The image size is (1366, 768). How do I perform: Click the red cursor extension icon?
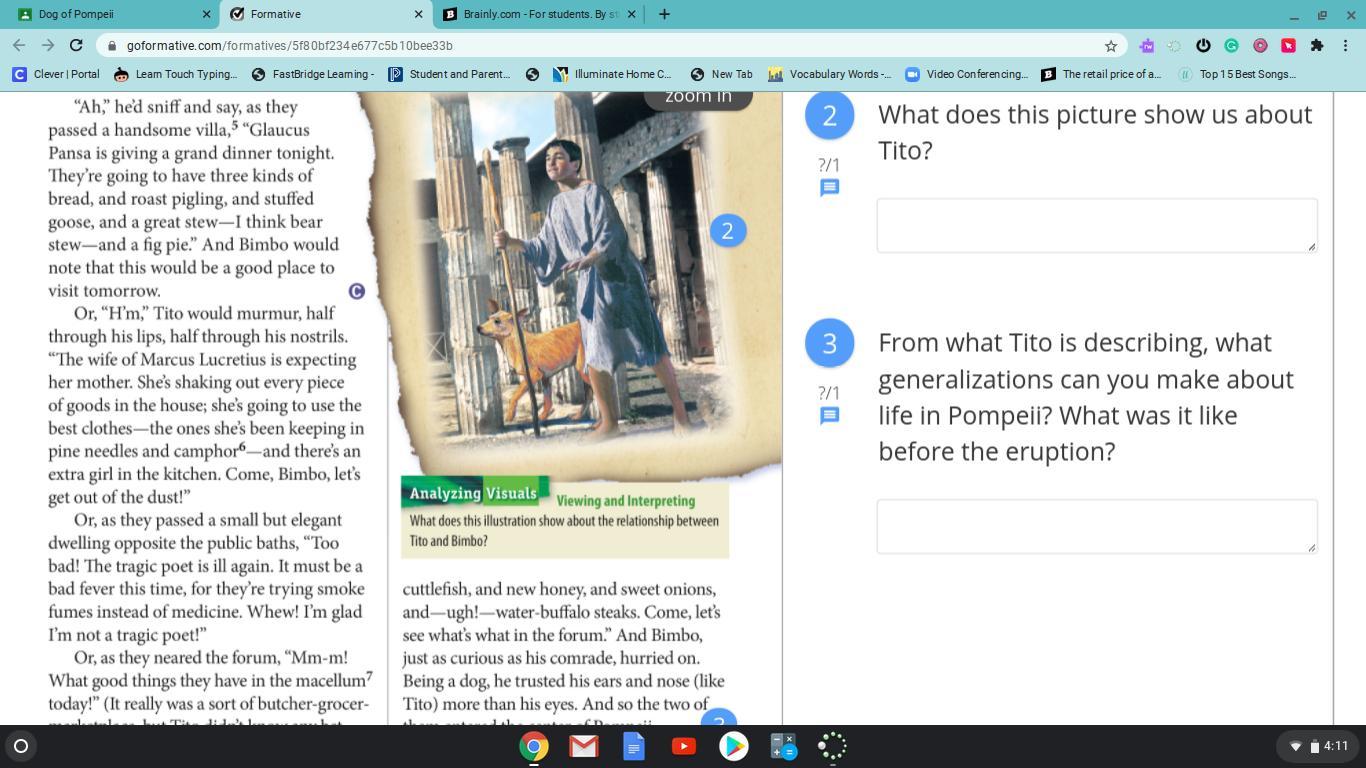[1288, 45]
